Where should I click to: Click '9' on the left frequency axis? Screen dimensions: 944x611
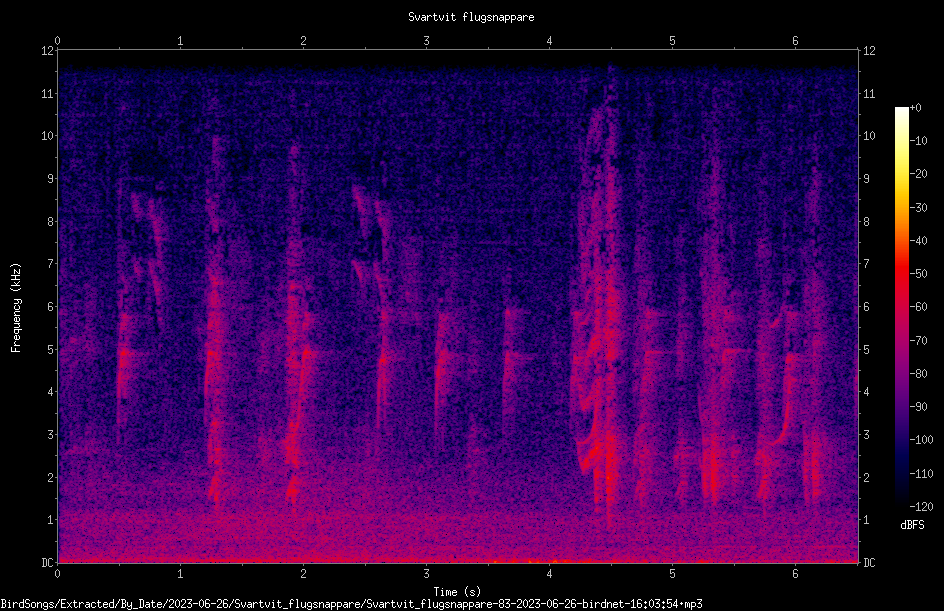click(51, 179)
